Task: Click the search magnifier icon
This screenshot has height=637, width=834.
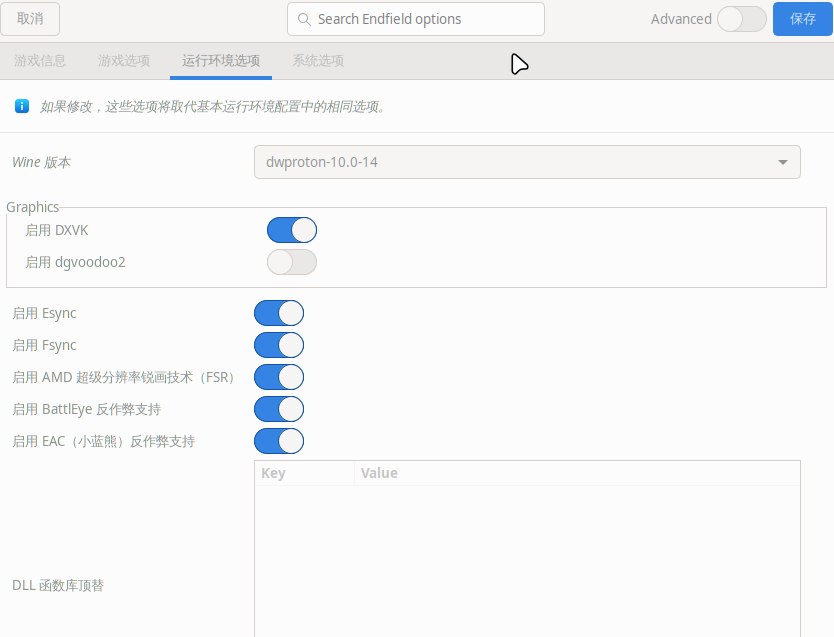Action: click(303, 19)
